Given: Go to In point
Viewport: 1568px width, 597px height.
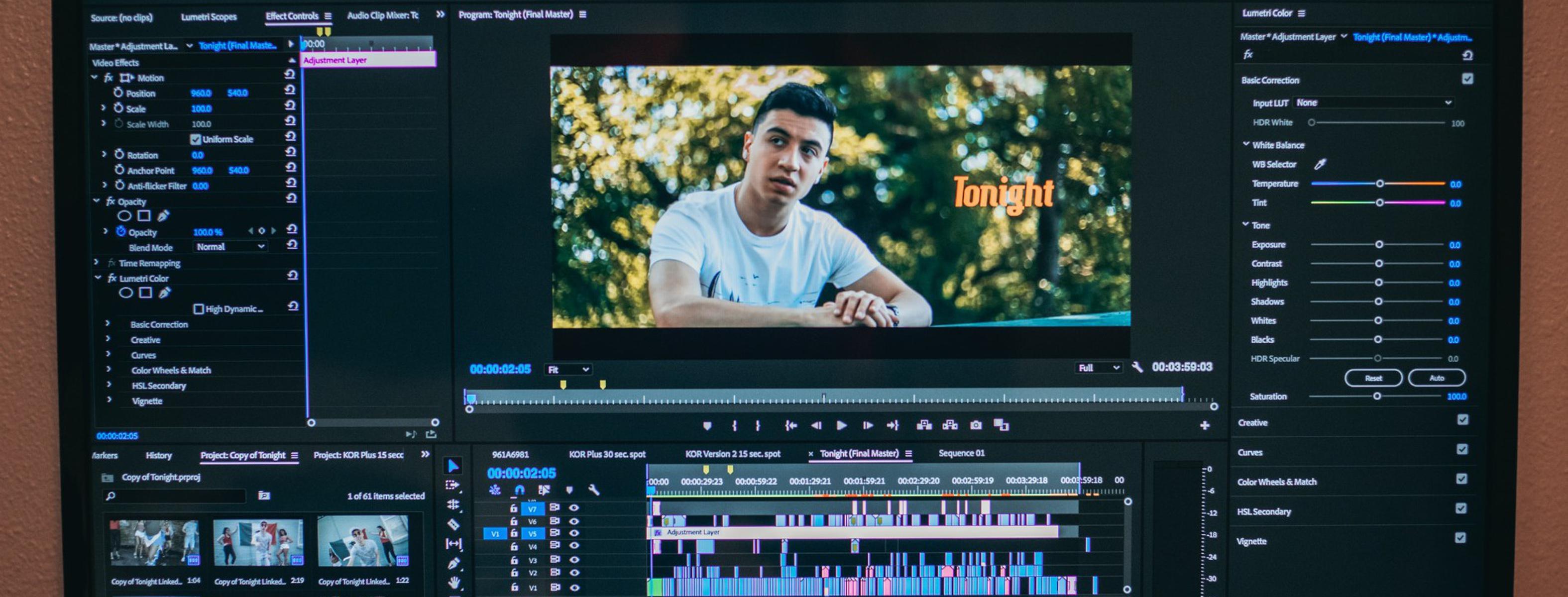Looking at the screenshot, I should [x=790, y=426].
